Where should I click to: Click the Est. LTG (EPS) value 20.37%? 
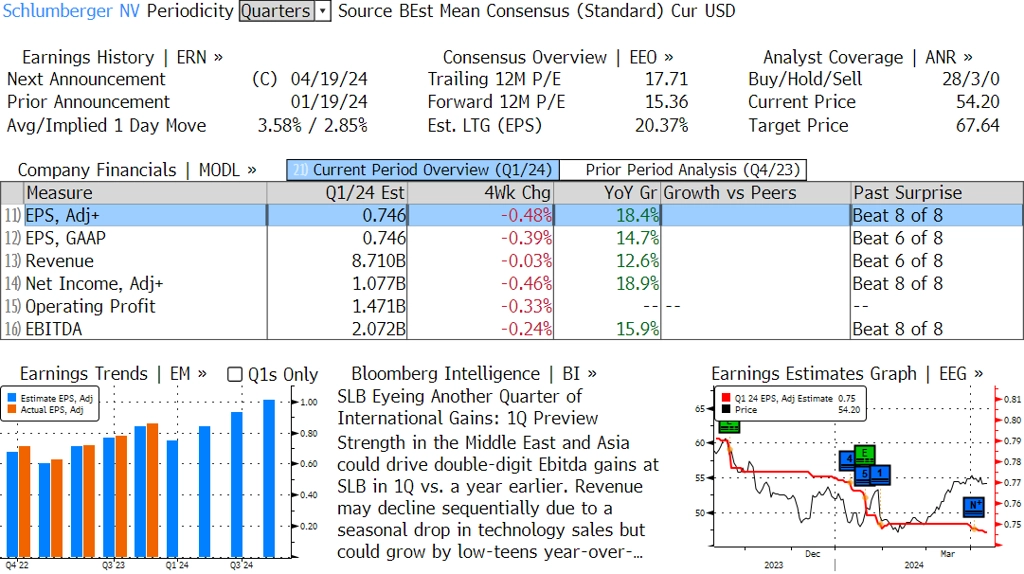(661, 125)
